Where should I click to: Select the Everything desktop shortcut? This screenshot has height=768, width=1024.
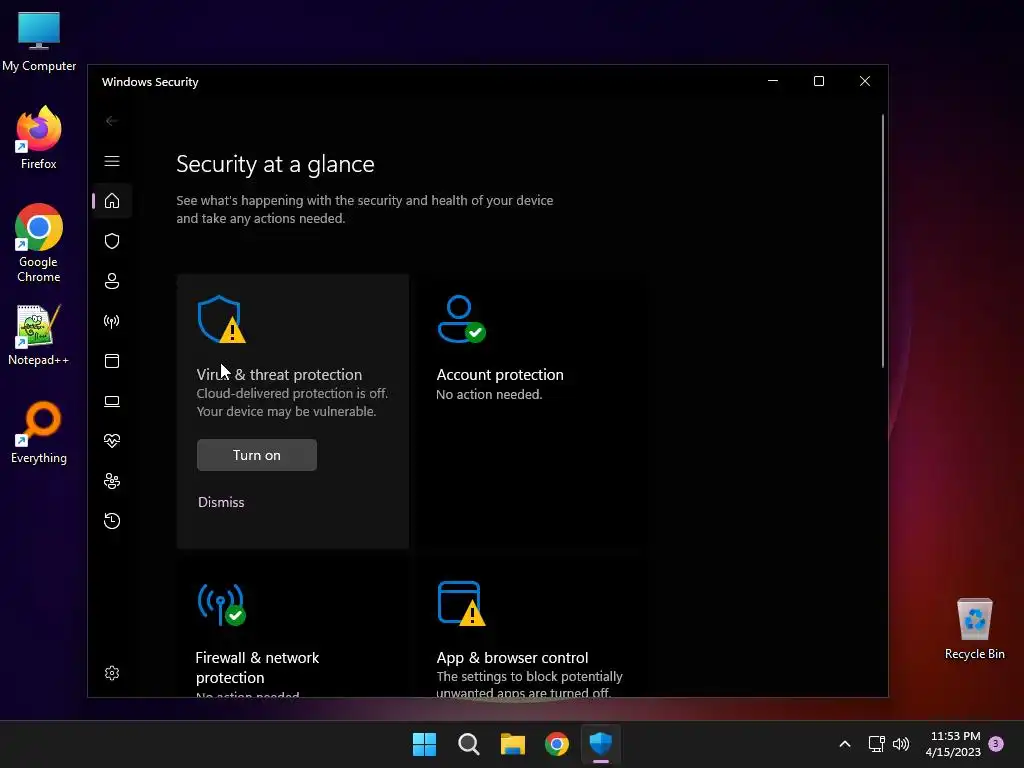[39, 432]
